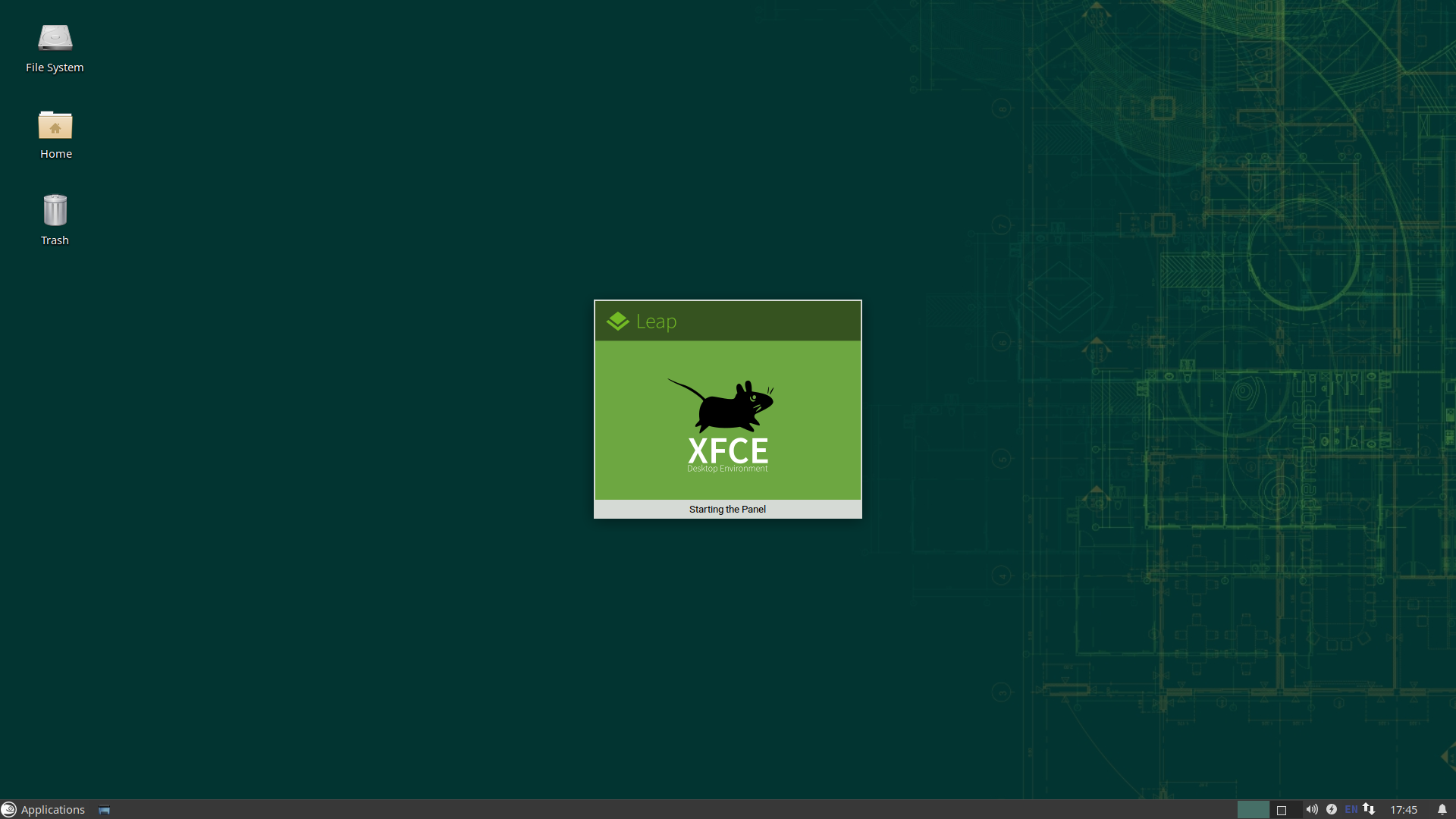The height and width of the screenshot is (819, 1456).
Task: Click the "File System" label text
Action: pyautogui.click(x=55, y=67)
